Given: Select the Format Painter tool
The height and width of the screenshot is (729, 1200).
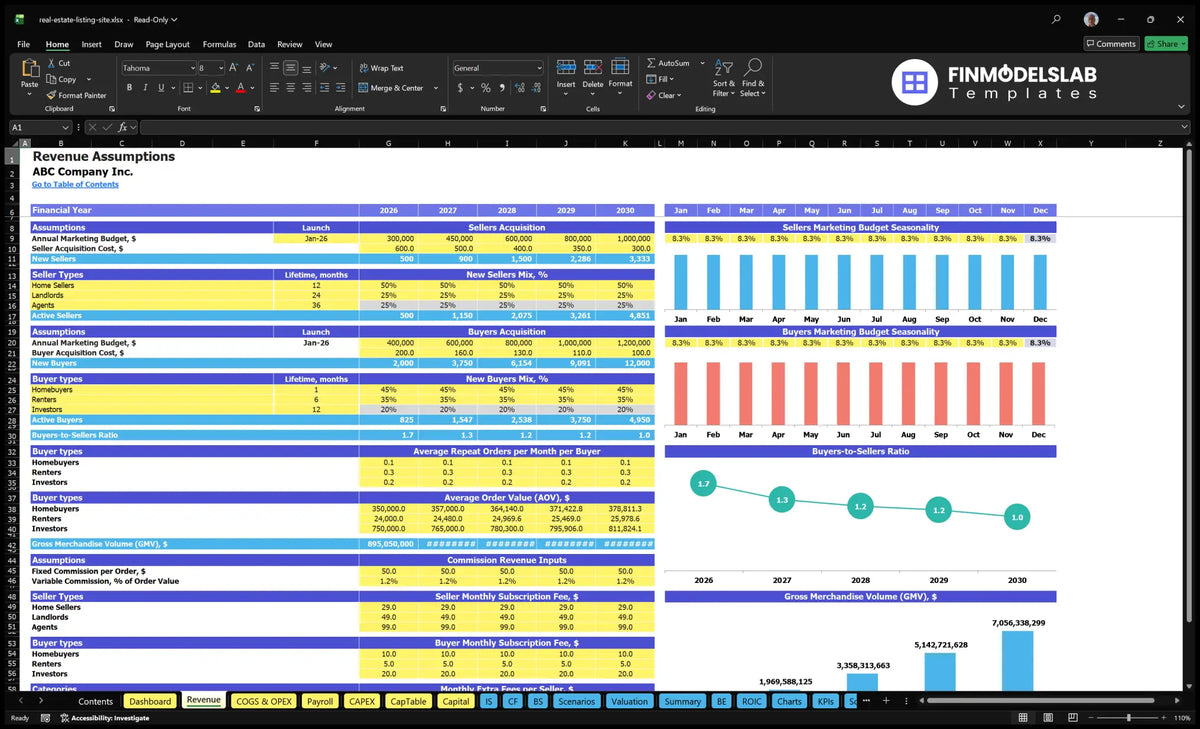Looking at the screenshot, I should click(x=76, y=95).
